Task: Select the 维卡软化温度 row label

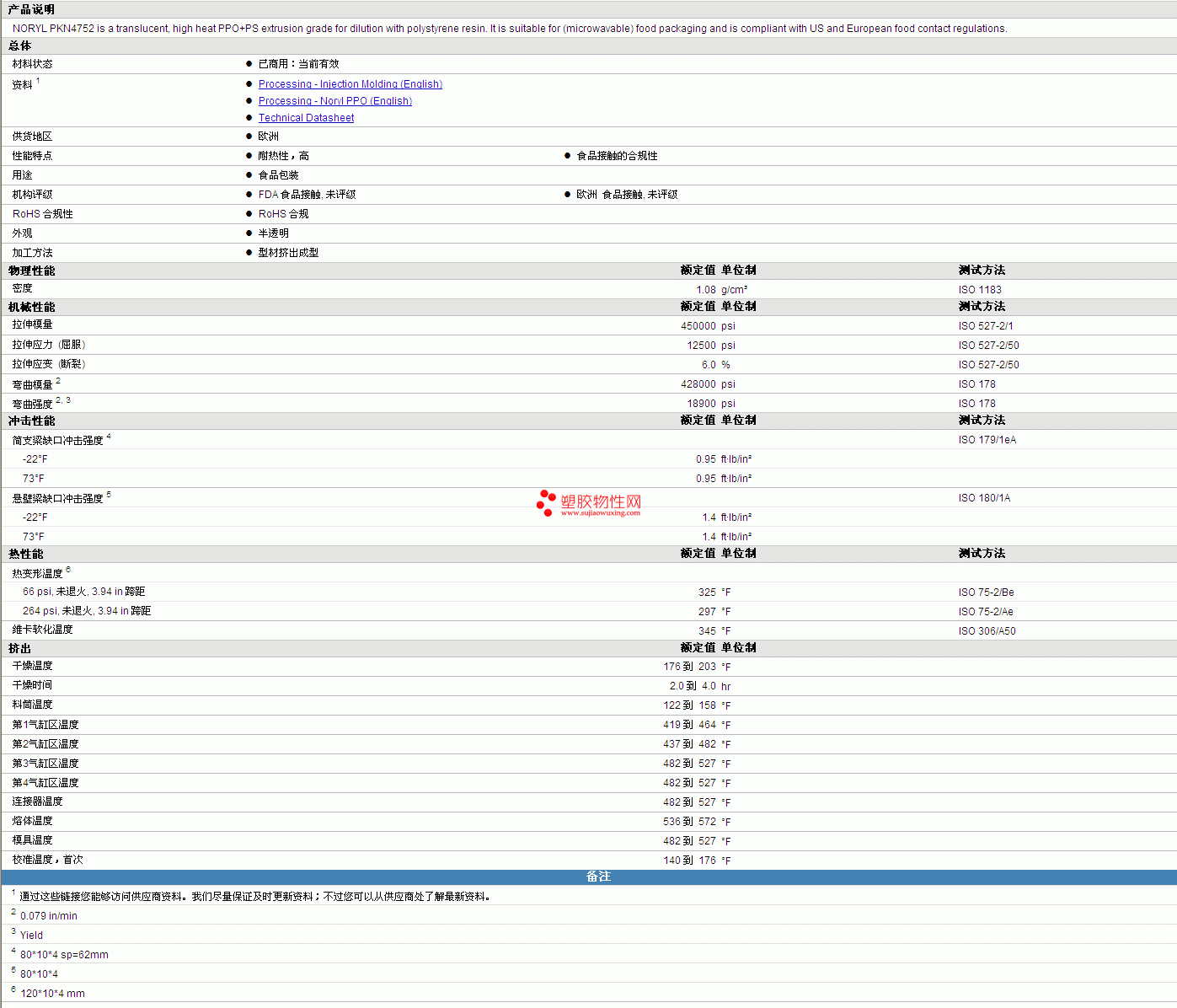Action: [42, 630]
